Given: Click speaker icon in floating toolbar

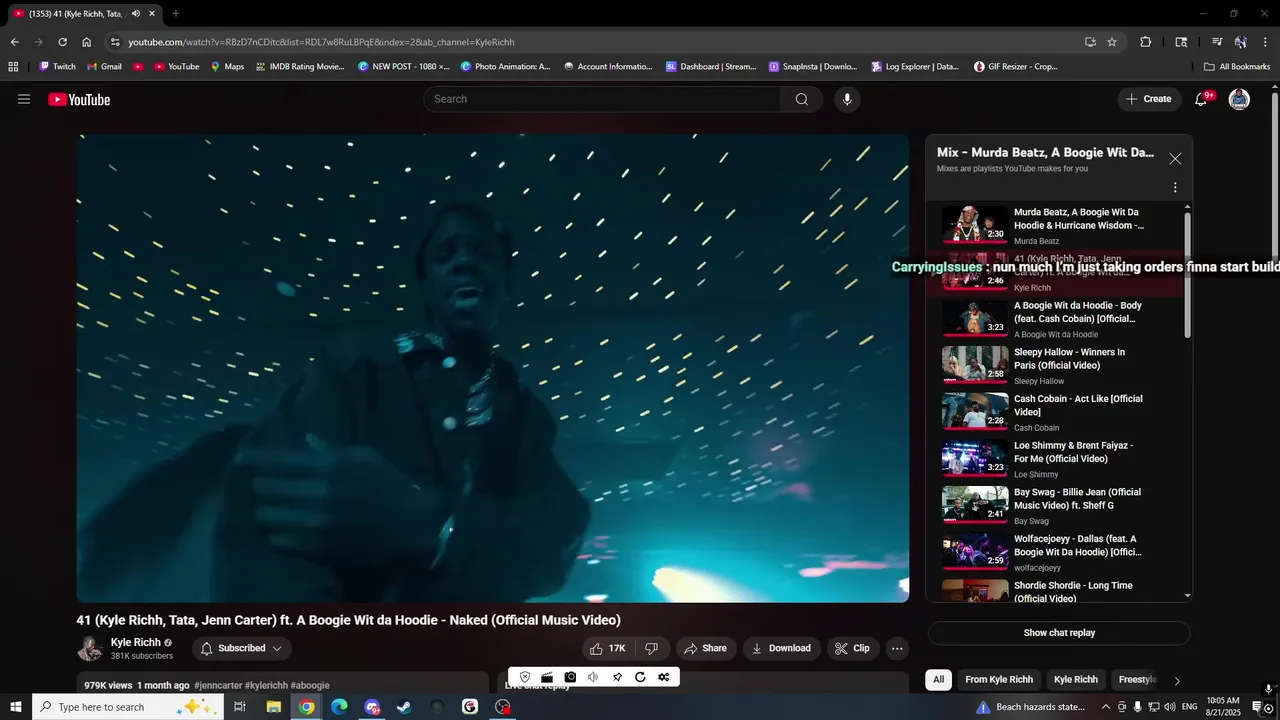Looking at the screenshot, I should (593, 677).
